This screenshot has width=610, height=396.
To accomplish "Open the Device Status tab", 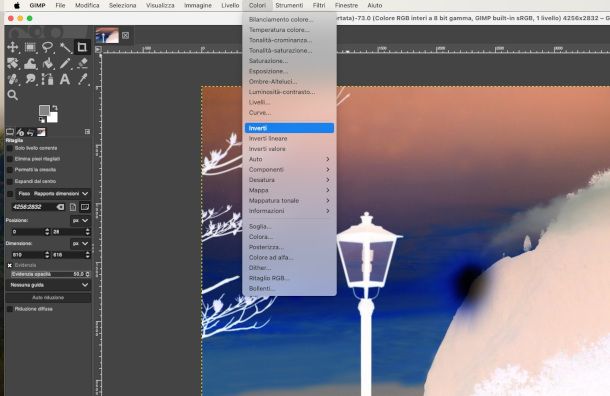I will pyautogui.click(x=20, y=132).
